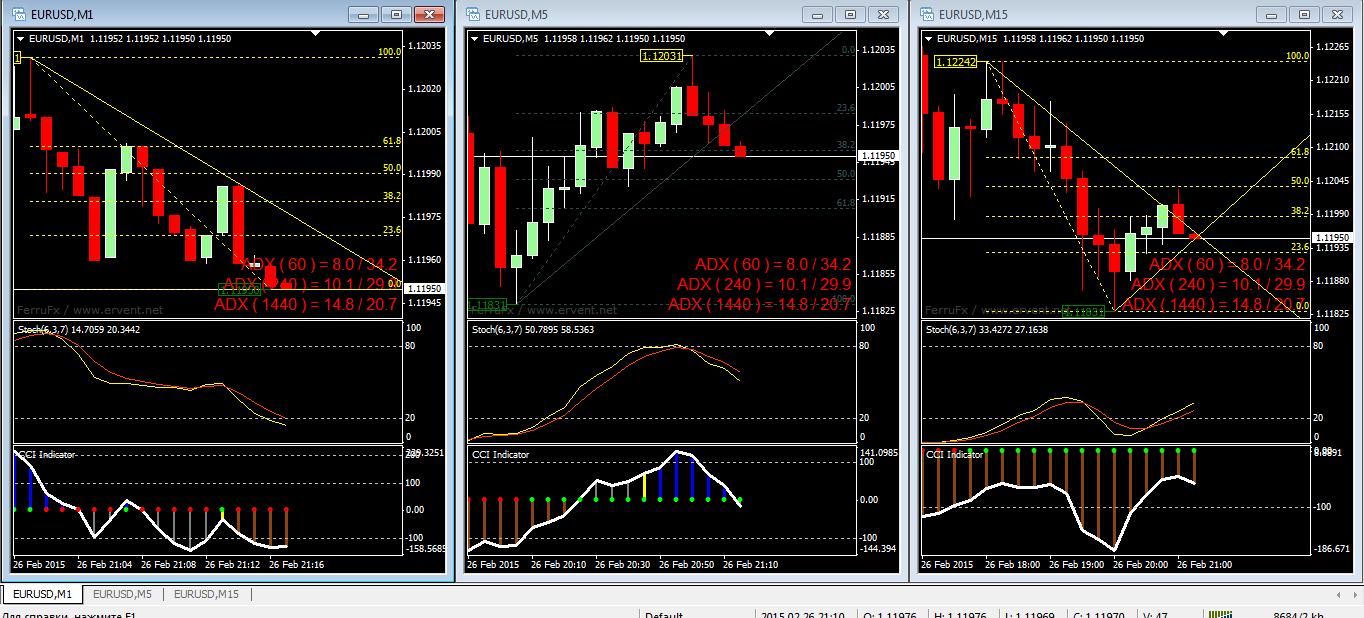This screenshot has height=618, width=1364.
Task: Expand the EURUSD,M1 chart header arrow
Action: 21,39
